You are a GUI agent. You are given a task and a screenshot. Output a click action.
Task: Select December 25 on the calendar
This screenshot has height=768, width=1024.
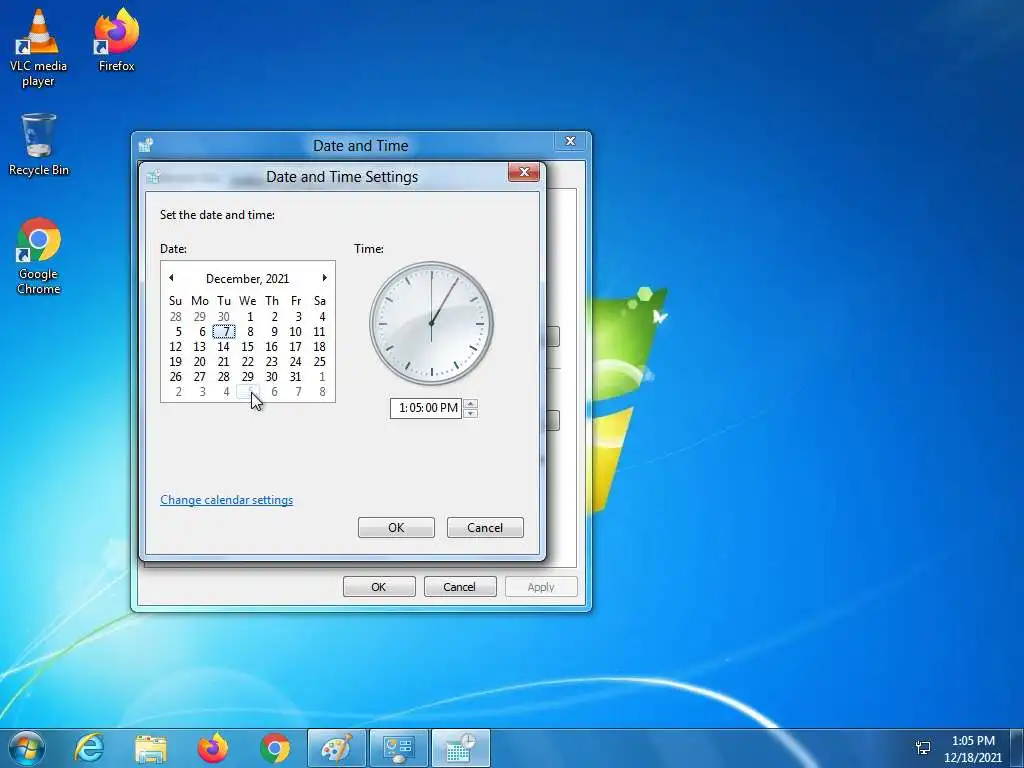pos(319,362)
